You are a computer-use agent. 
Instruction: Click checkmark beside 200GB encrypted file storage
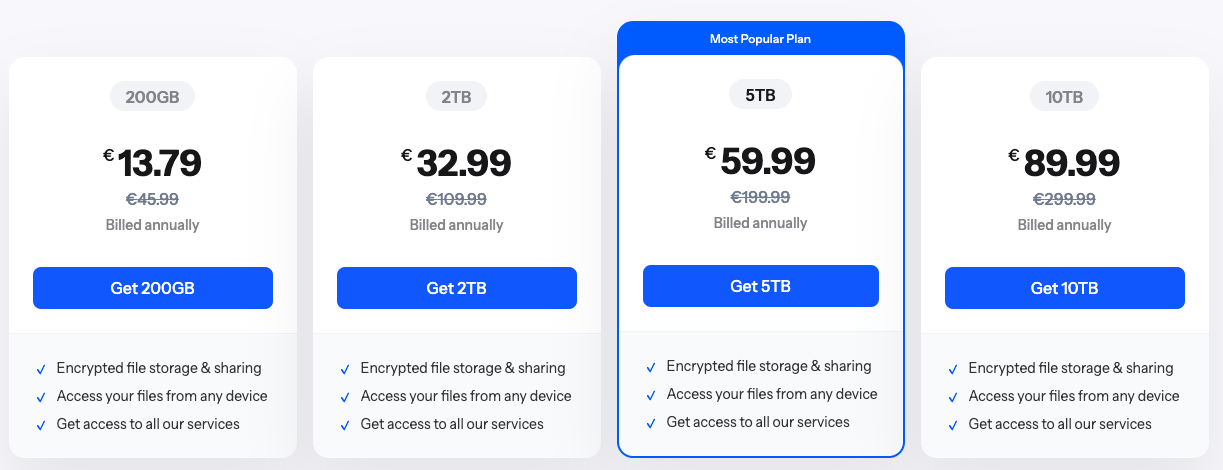(x=40, y=369)
